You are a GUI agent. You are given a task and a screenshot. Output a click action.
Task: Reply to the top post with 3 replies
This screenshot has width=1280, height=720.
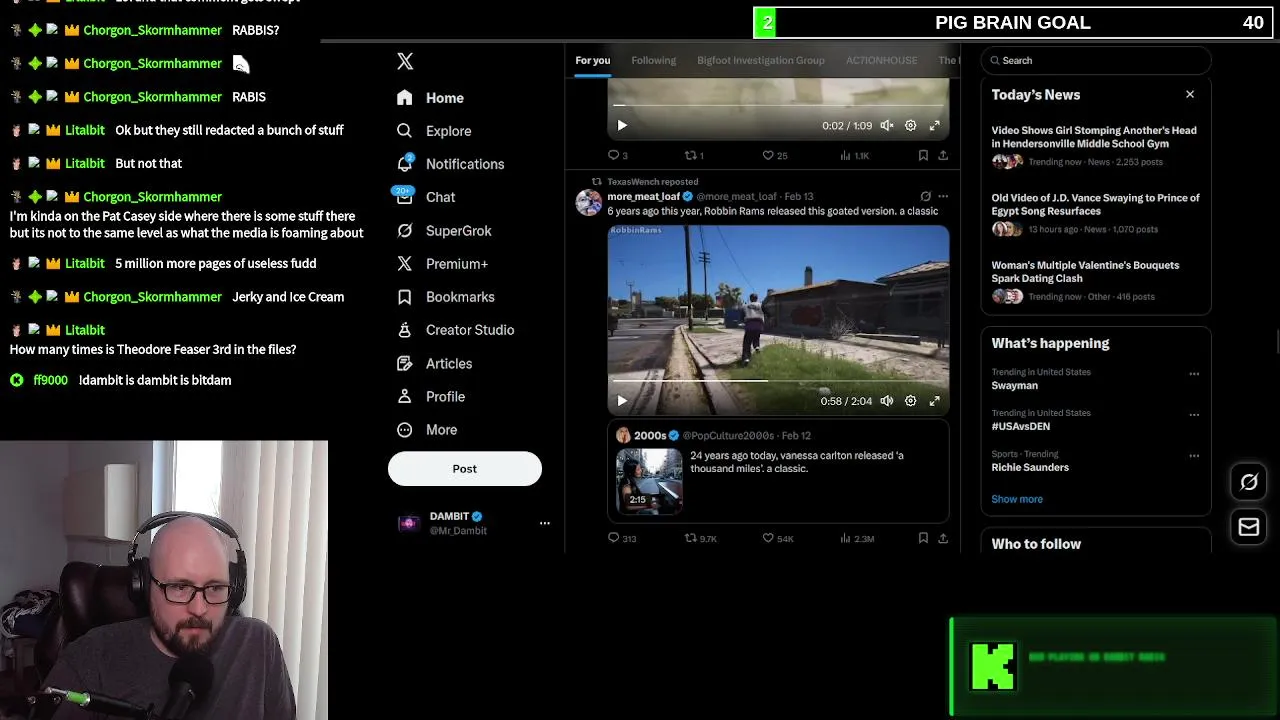point(618,156)
